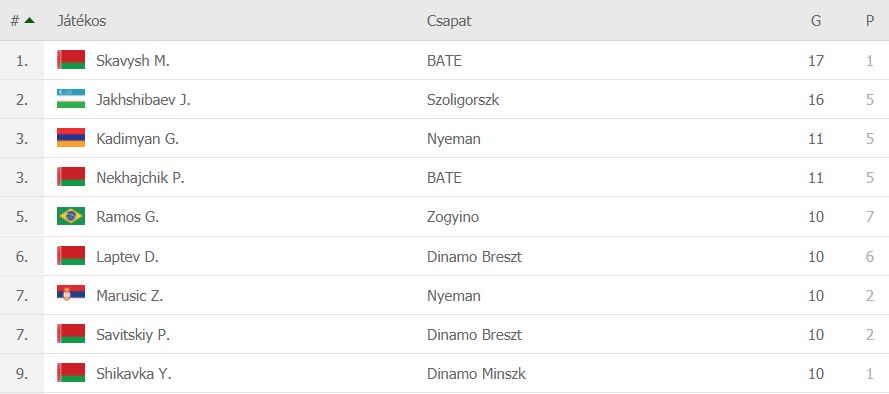Click the green sort arrow next to #
889x394 pixels.
click(x=29, y=20)
